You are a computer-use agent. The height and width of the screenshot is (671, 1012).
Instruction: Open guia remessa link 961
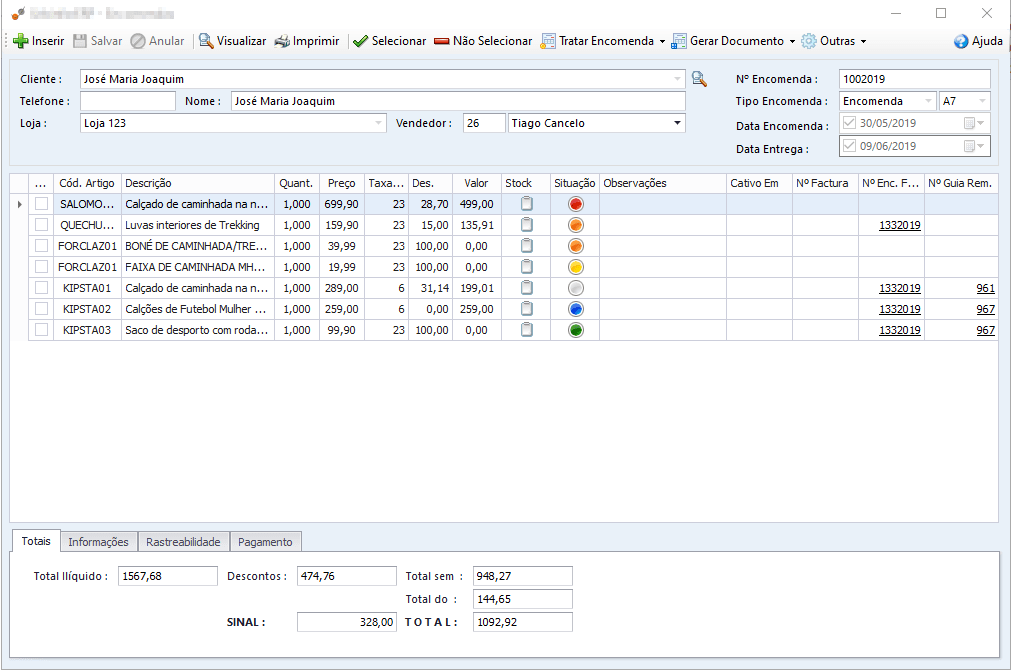[x=985, y=288]
